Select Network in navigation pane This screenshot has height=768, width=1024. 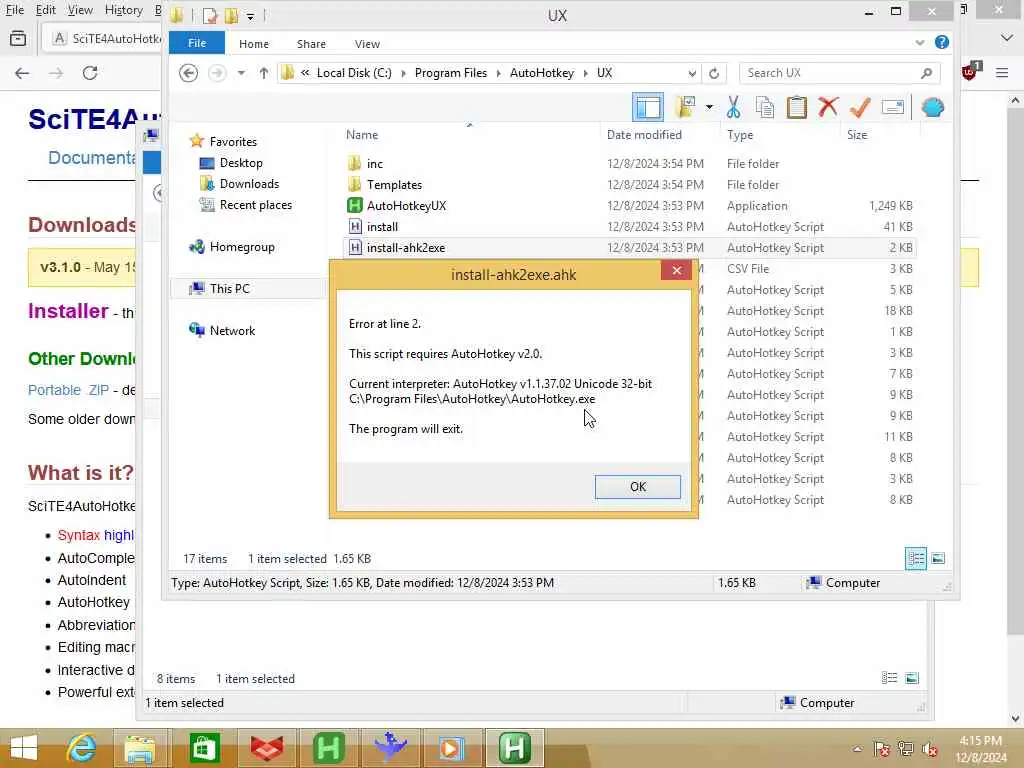click(x=232, y=330)
